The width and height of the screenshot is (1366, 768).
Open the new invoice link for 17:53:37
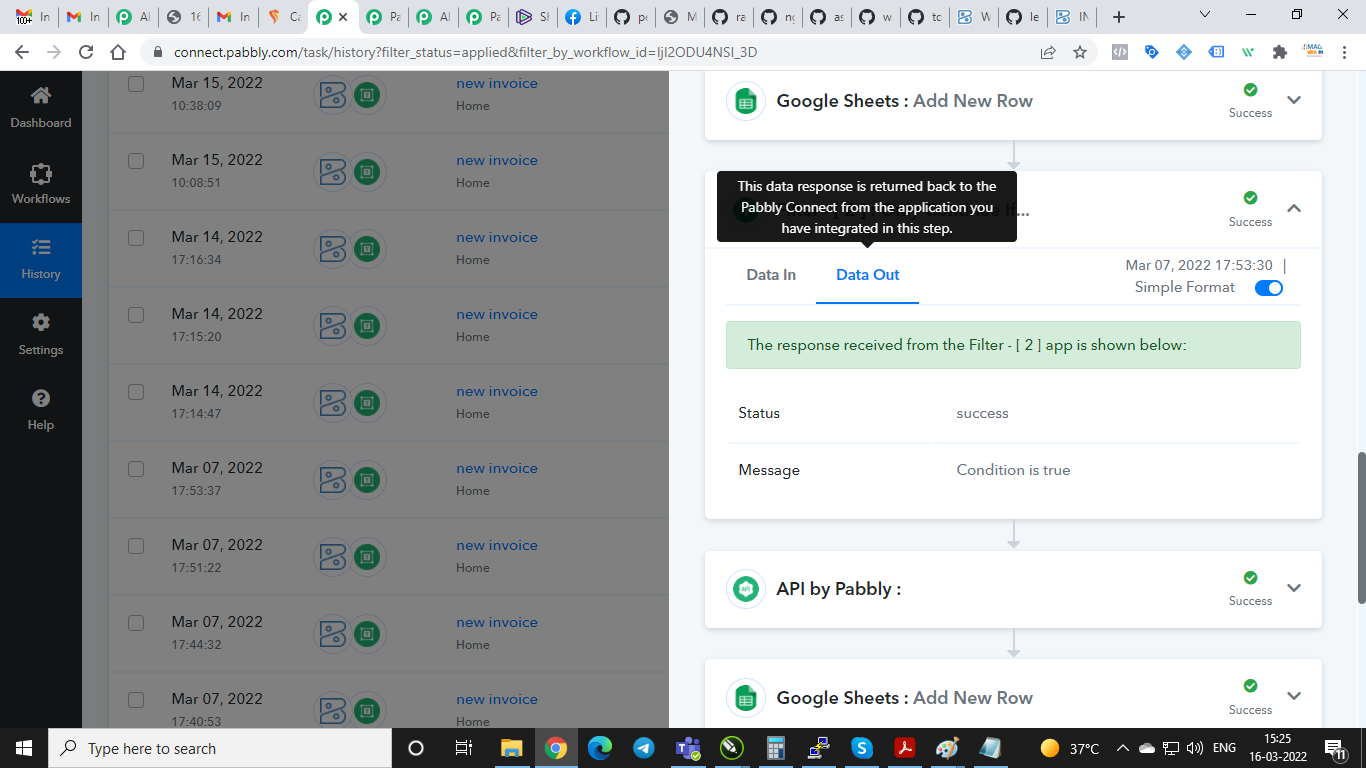click(x=497, y=469)
